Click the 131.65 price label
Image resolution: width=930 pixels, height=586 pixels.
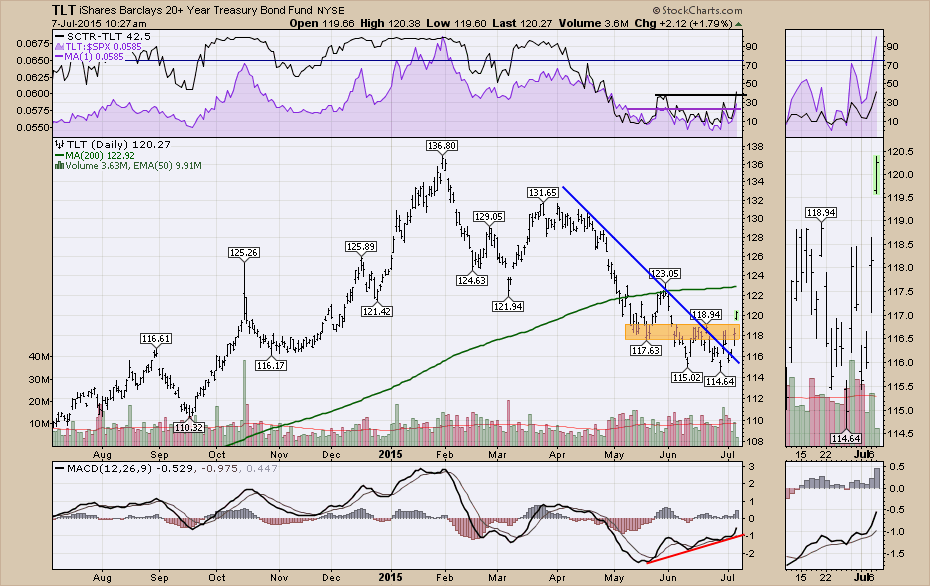pos(543,192)
